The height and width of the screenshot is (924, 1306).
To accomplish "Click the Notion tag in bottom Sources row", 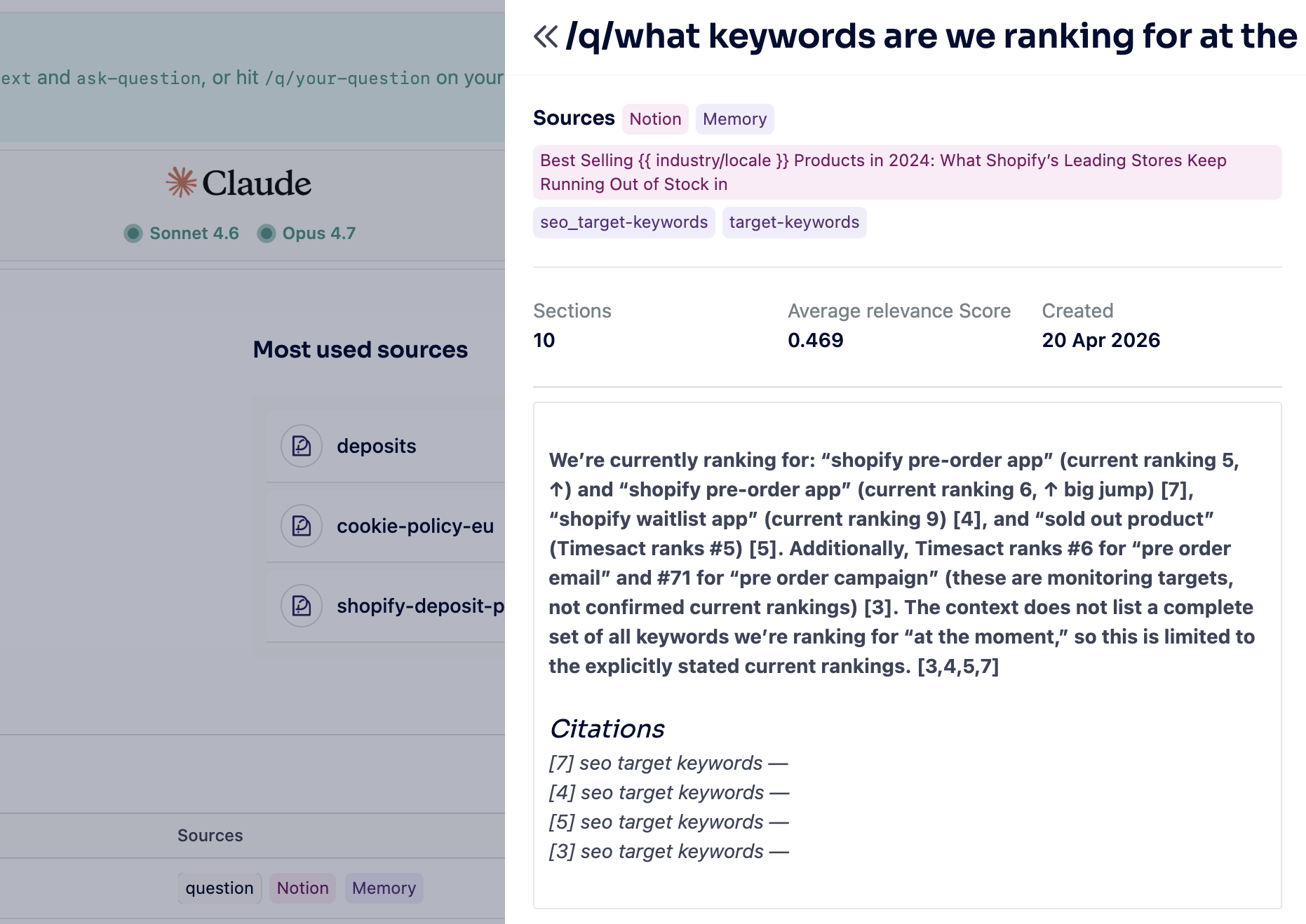I will 302,888.
